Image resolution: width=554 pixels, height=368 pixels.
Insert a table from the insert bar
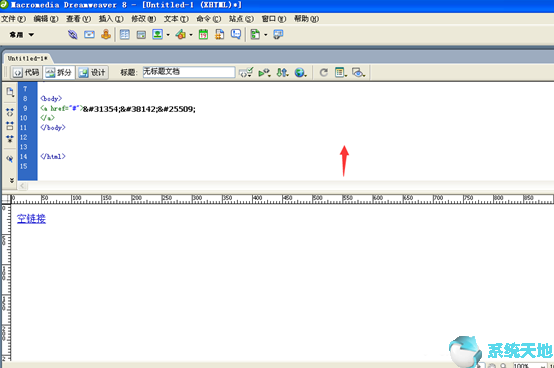(125, 35)
